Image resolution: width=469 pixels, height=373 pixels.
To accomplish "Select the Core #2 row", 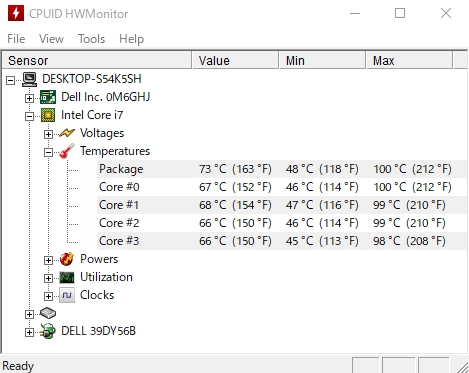I will pos(282,223).
